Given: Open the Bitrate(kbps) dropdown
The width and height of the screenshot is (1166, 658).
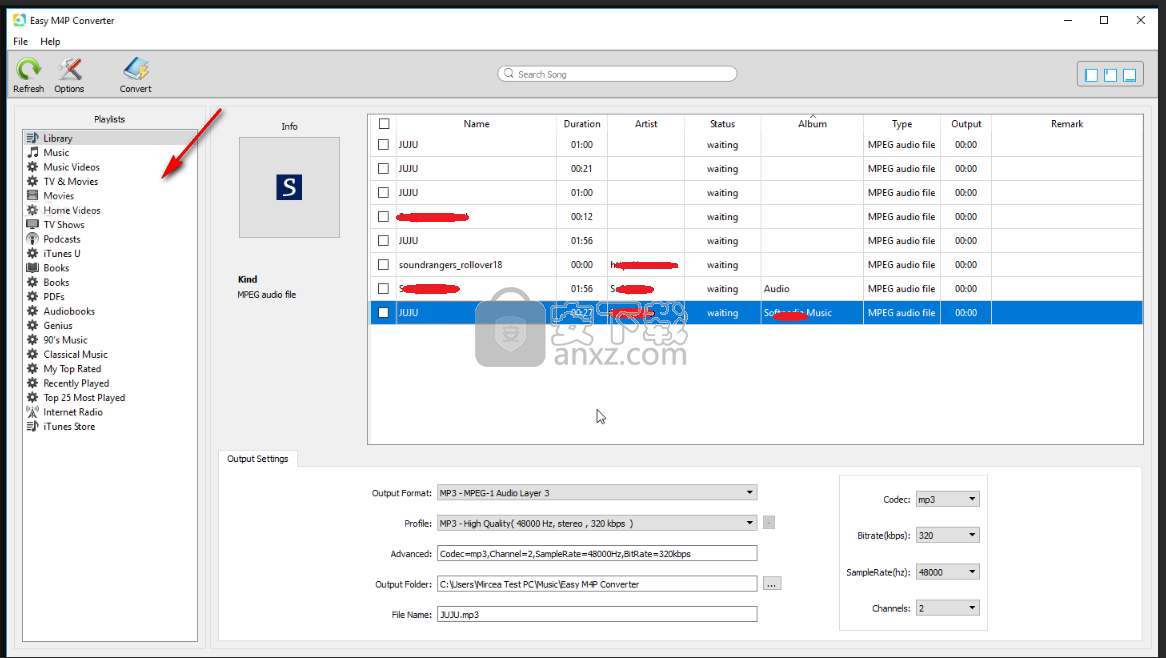Looking at the screenshot, I should [947, 535].
